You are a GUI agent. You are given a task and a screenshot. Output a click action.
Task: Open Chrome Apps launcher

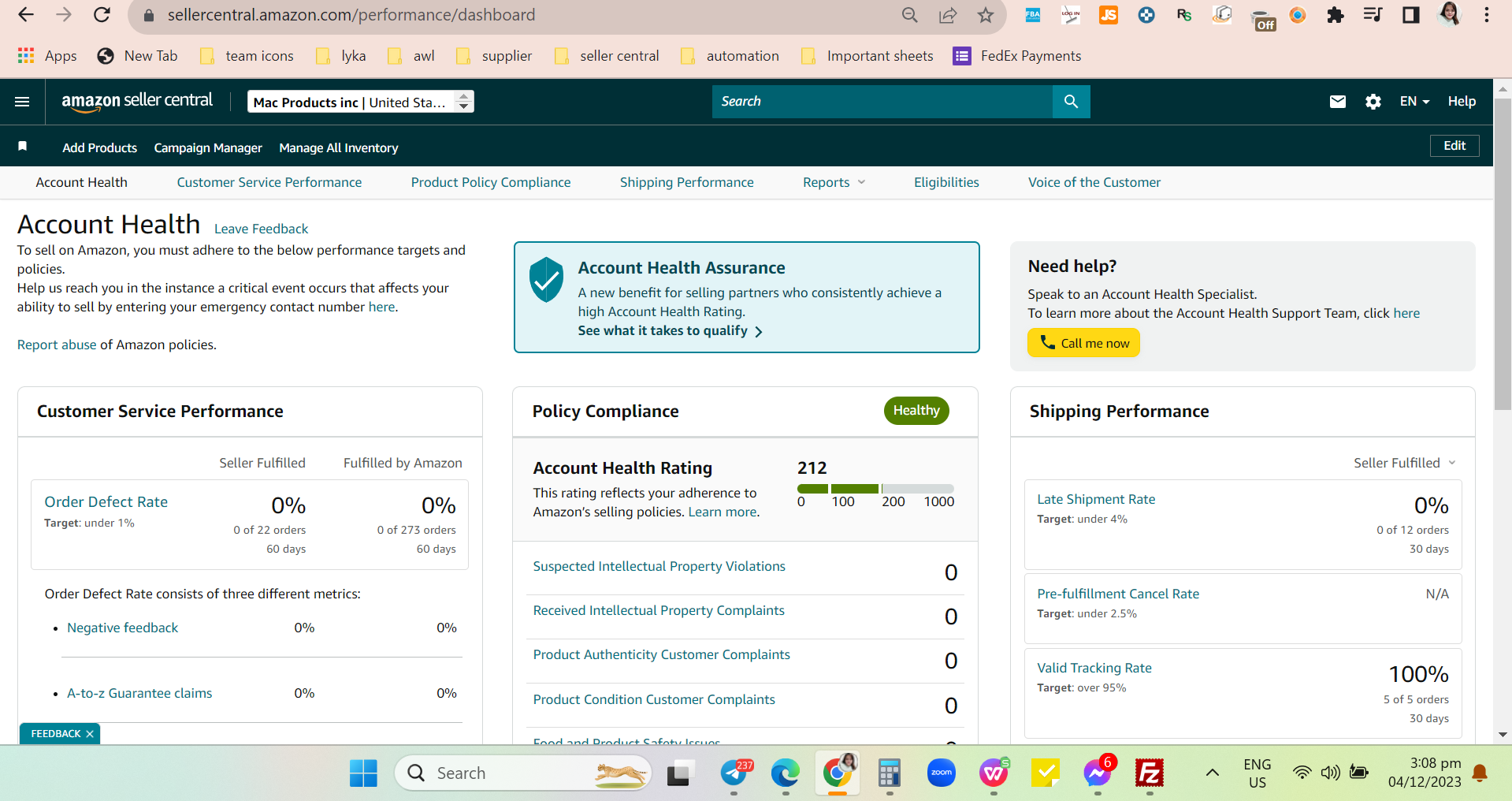[x=47, y=56]
